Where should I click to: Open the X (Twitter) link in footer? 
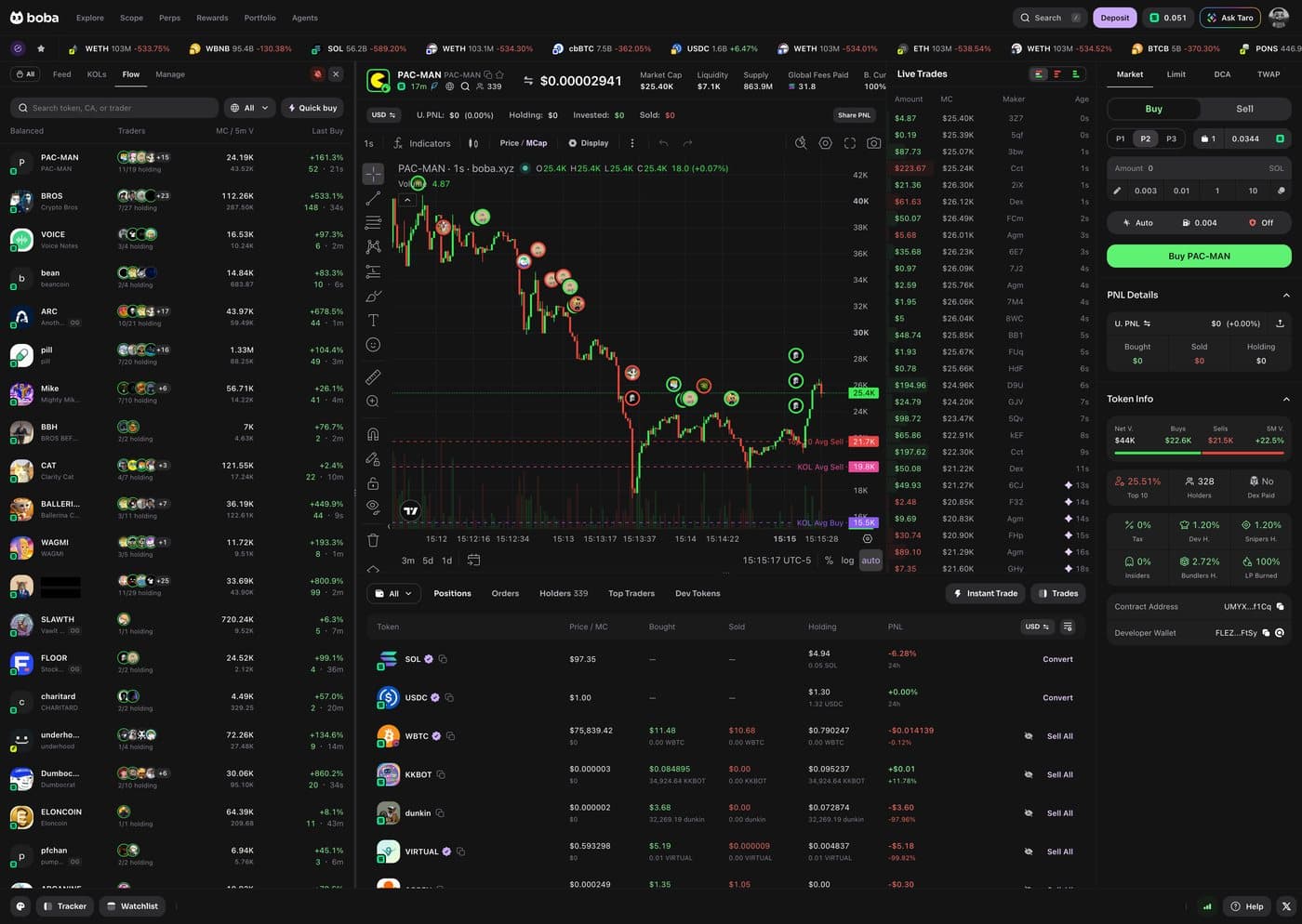[1285, 906]
